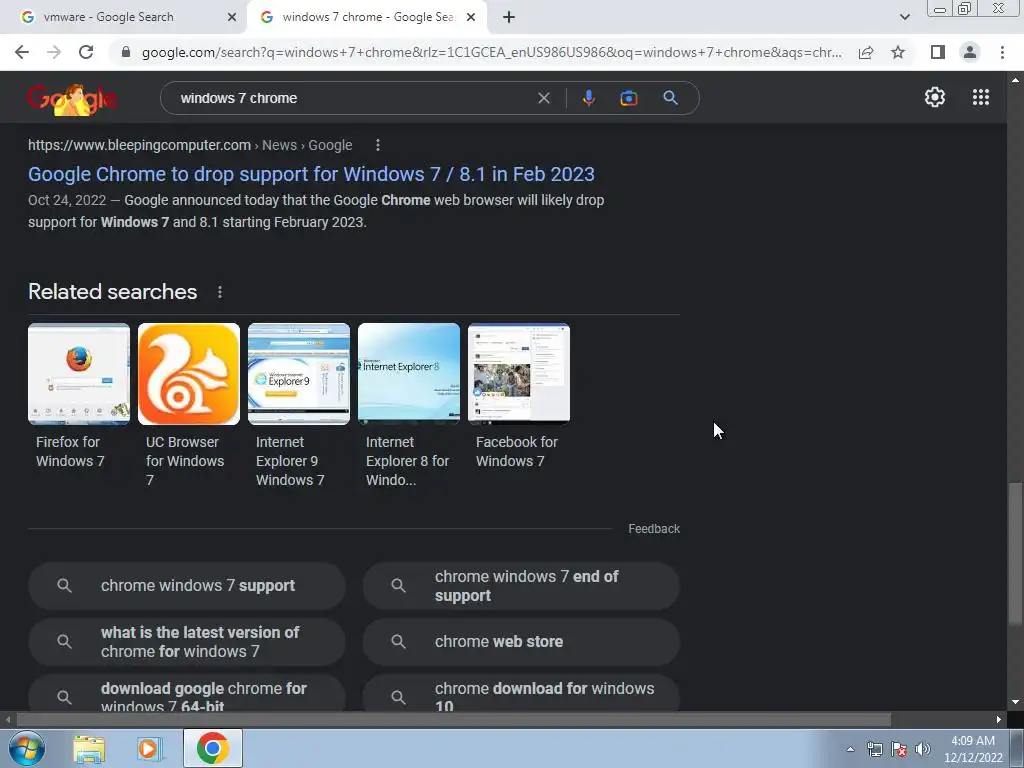Close the vmware tab
The height and width of the screenshot is (768, 1024).
232,17
